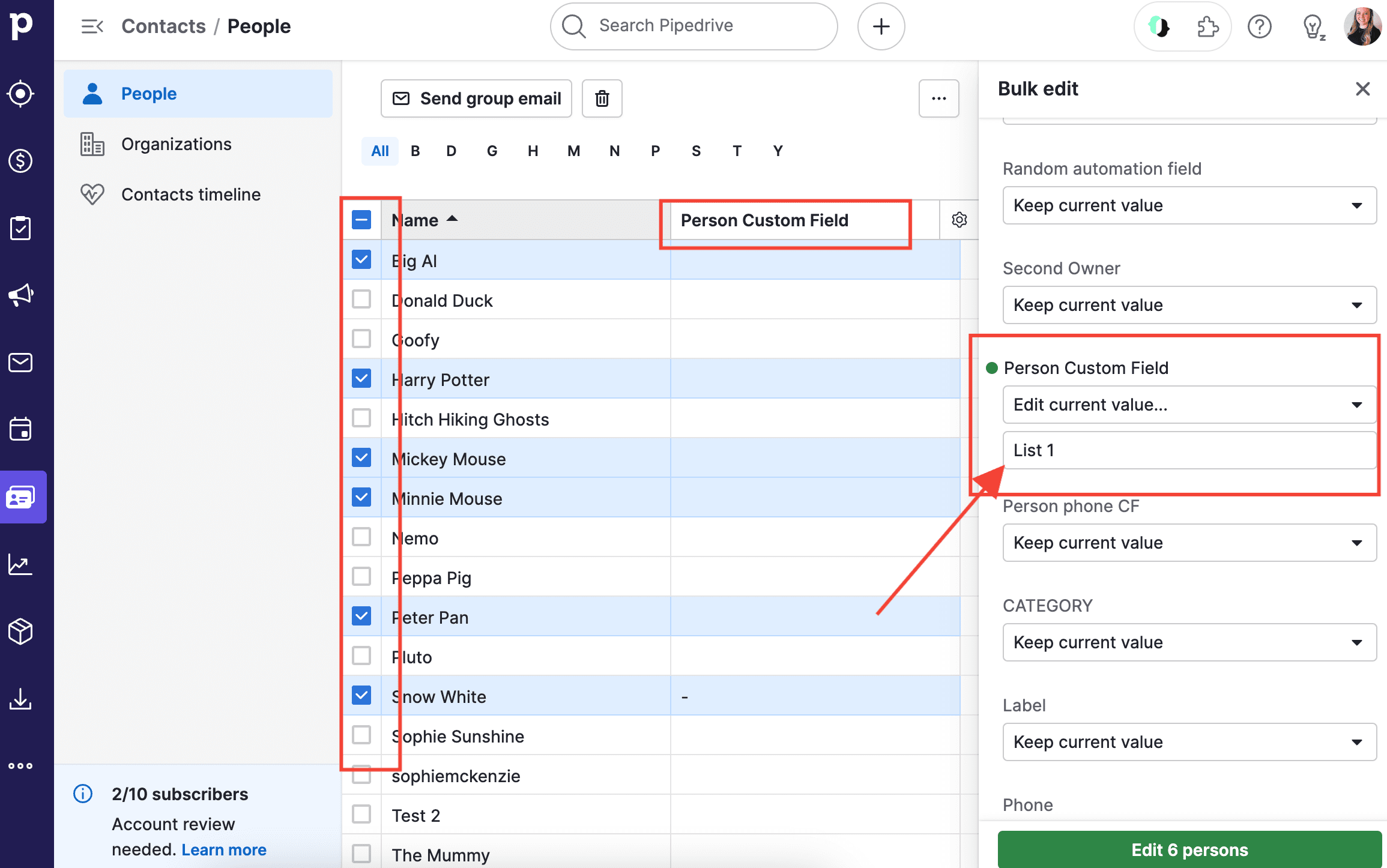The image size is (1387, 868).
Task: Uncheck the Harry Potter row checkbox
Action: coord(361,379)
